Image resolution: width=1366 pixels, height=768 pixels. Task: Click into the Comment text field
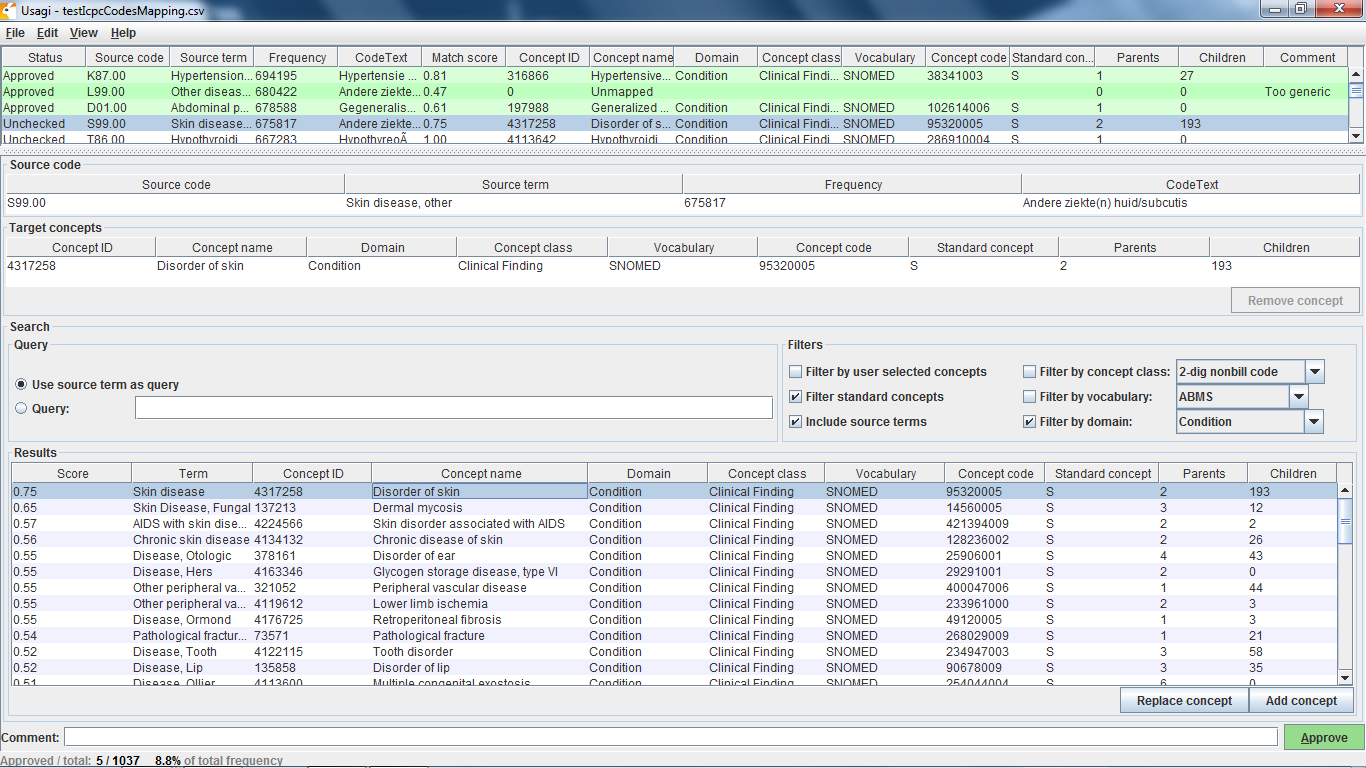coord(670,738)
